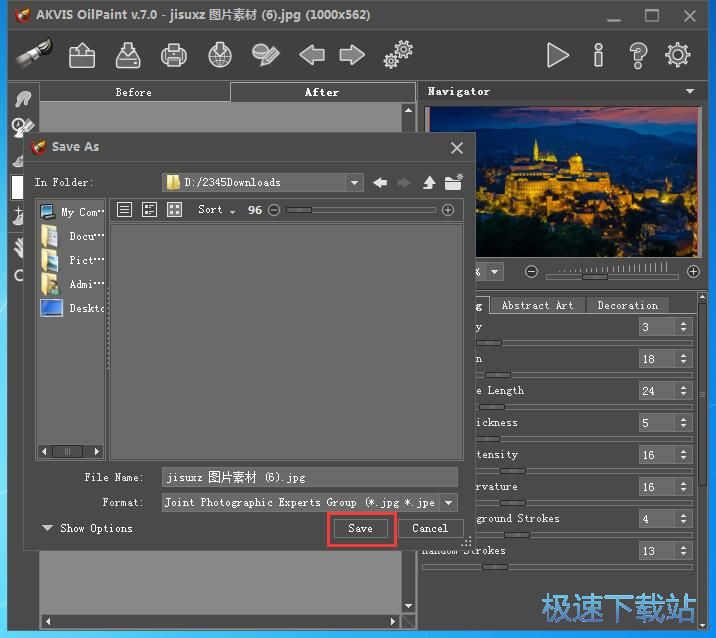The width and height of the screenshot is (716, 638).
Task: Create a new folder in Save As
Action: [x=454, y=182]
